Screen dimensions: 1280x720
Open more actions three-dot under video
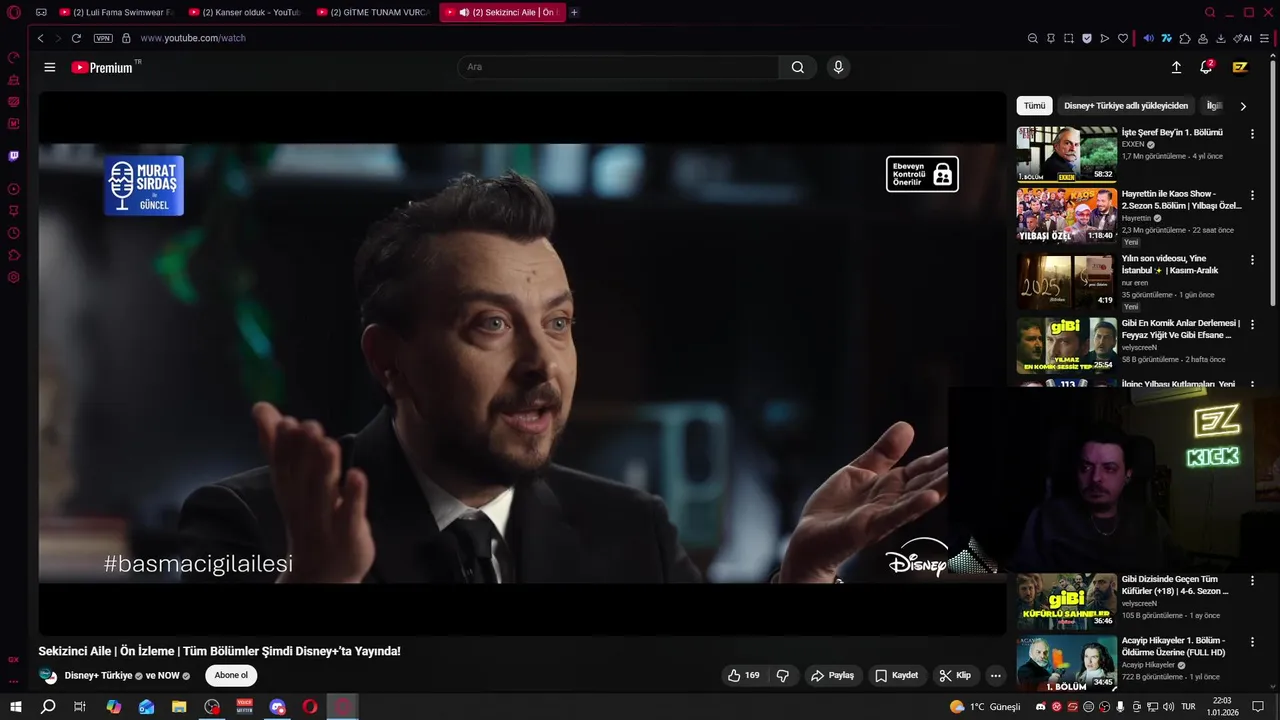pos(995,675)
